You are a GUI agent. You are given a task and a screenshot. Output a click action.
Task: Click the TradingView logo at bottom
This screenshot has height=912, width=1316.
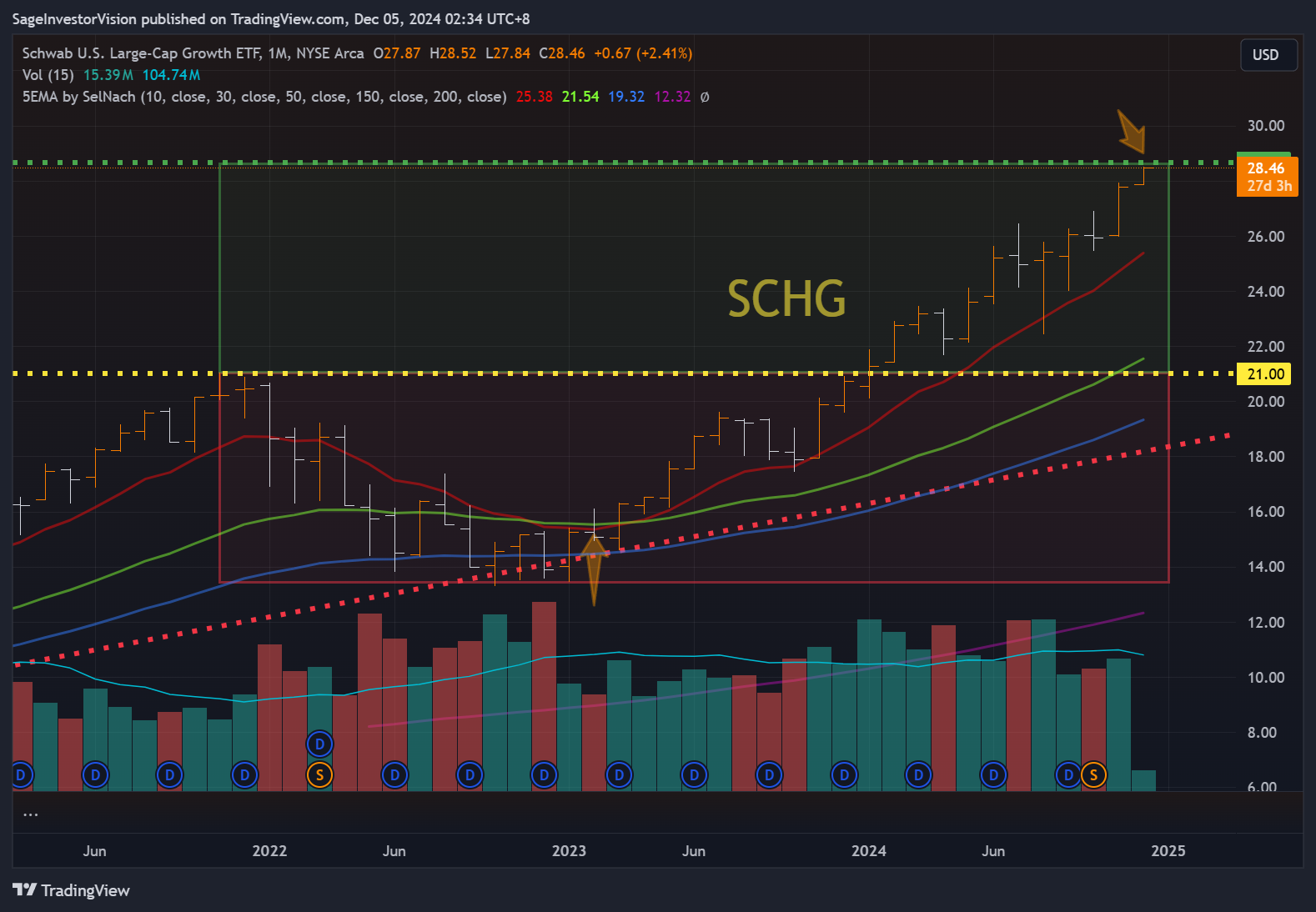click(x=72, y=890)
